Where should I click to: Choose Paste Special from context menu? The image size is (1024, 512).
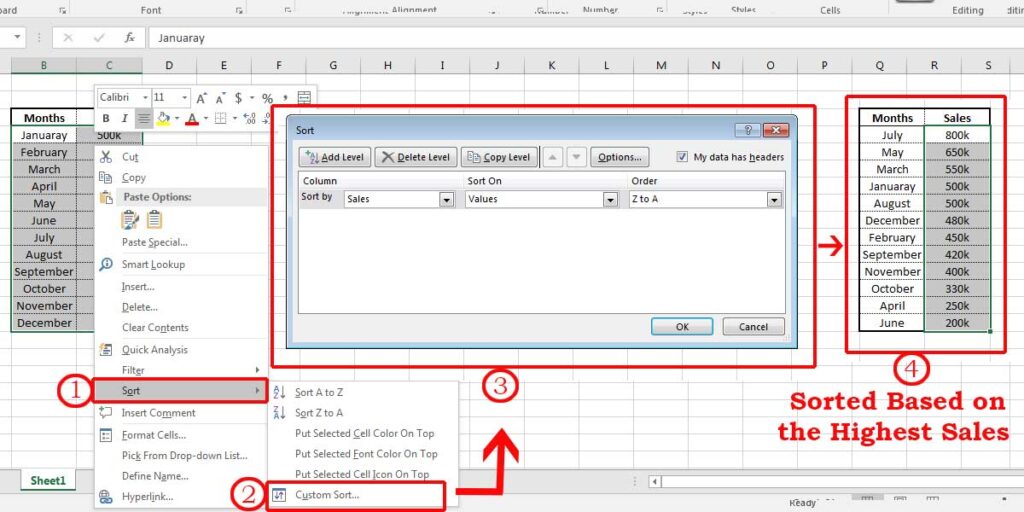[x=155, y=242]
